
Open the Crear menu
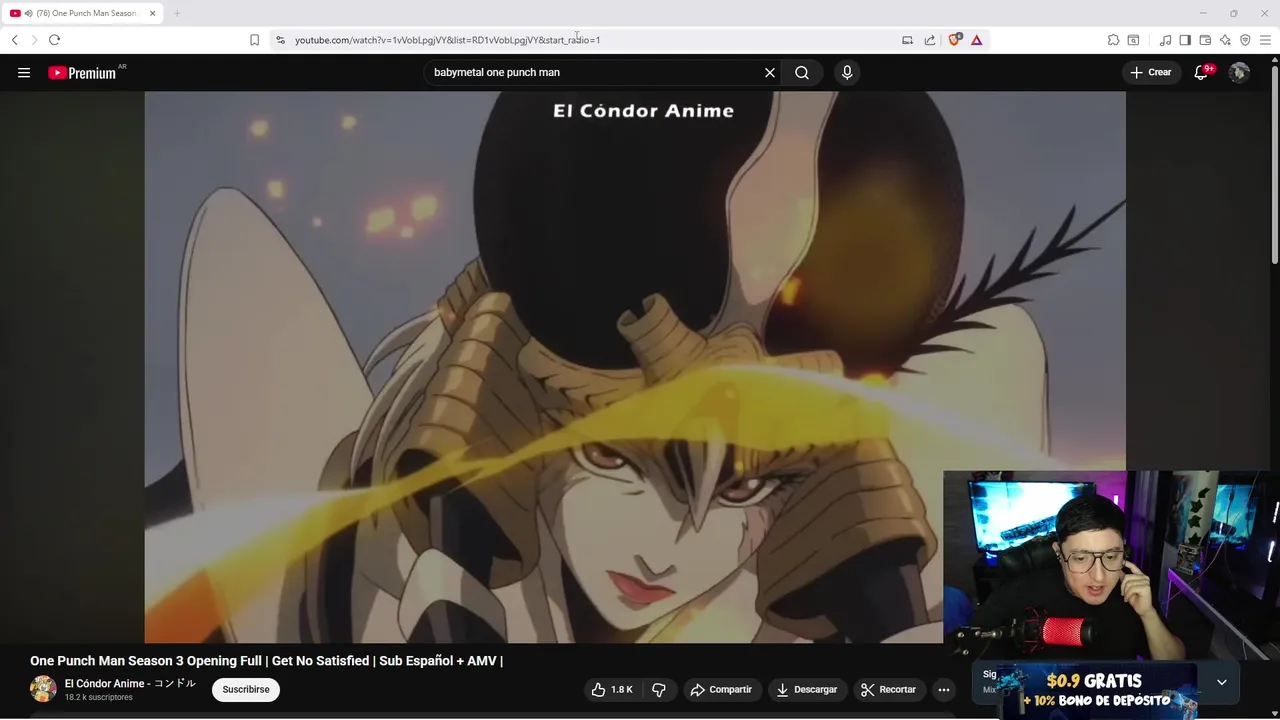[x=1151, y=72]
